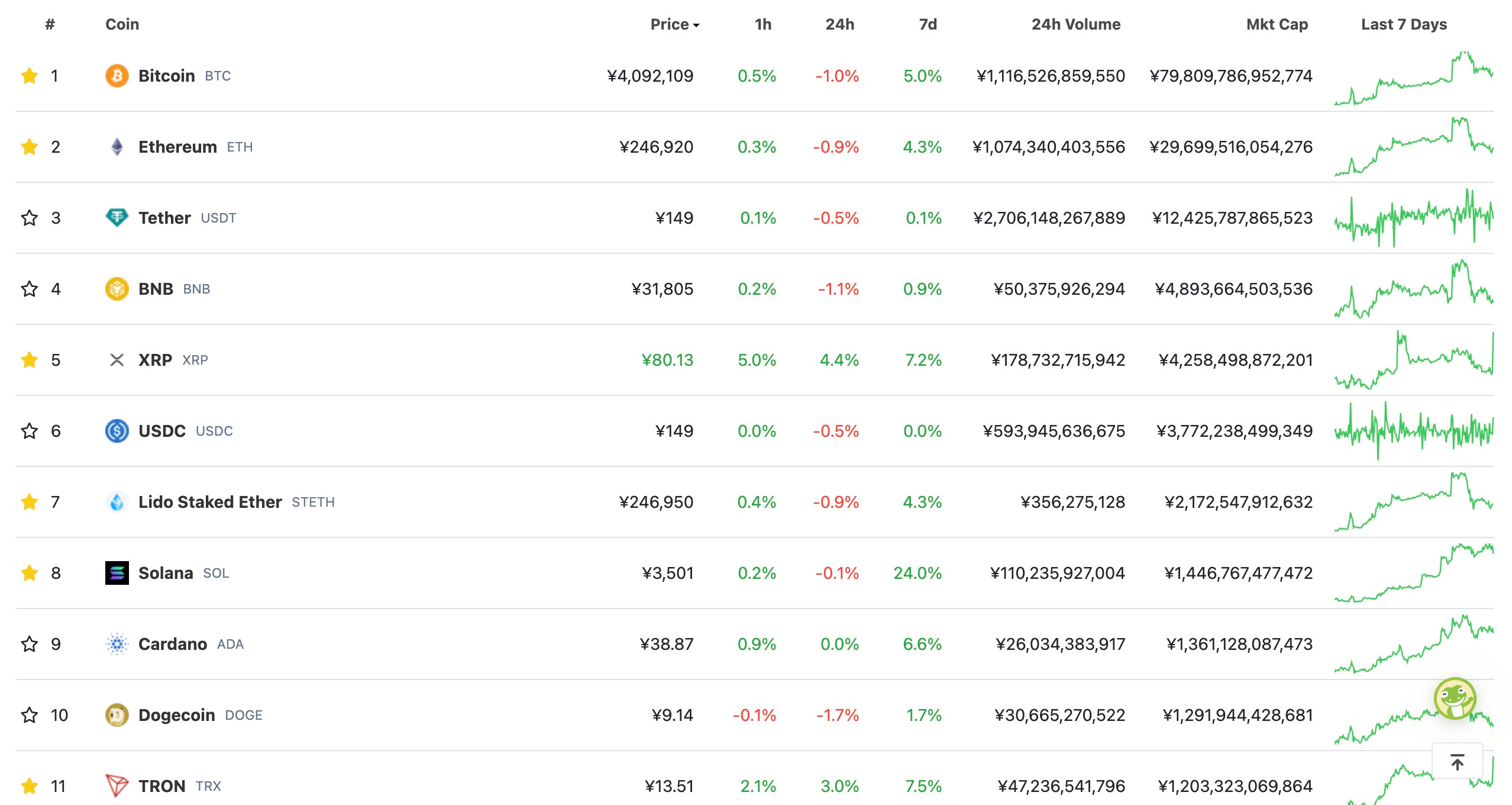Image resolution: width=1512 pixels, height=805 pixels.
Task: Click the Solana logo icon
Action: (117, 573)
